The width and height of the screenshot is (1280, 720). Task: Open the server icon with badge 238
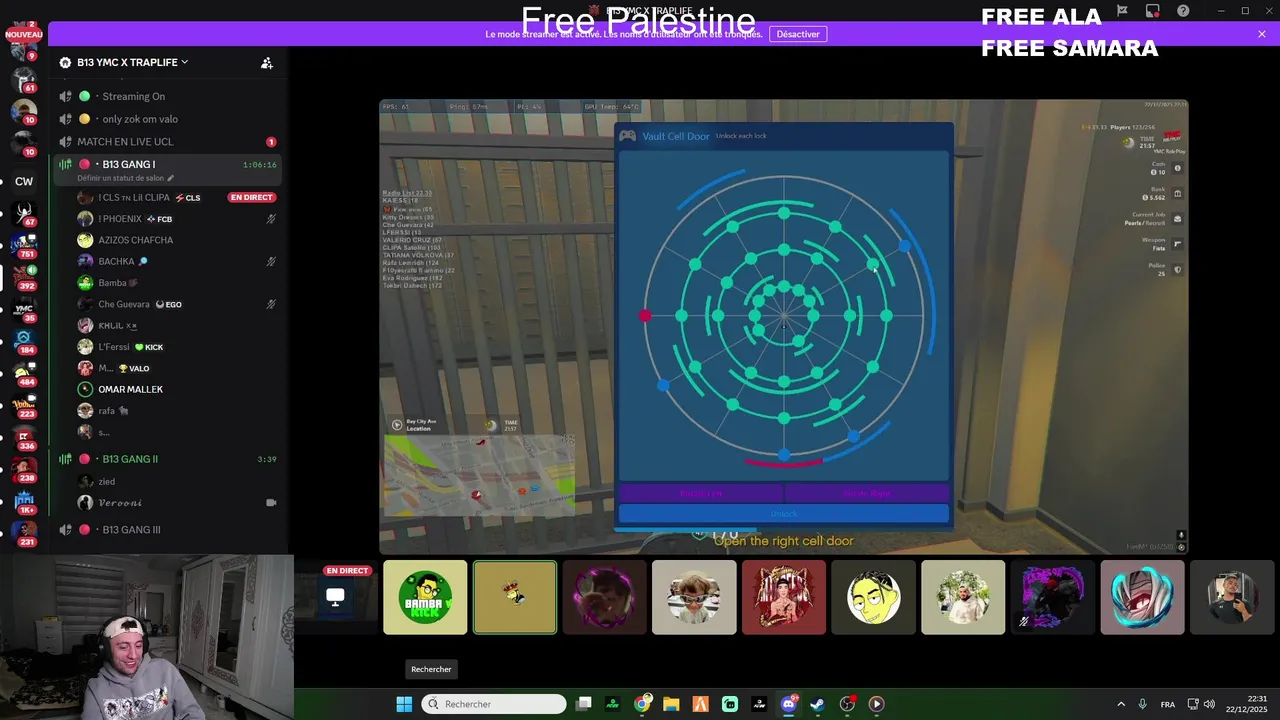point(24,468)
